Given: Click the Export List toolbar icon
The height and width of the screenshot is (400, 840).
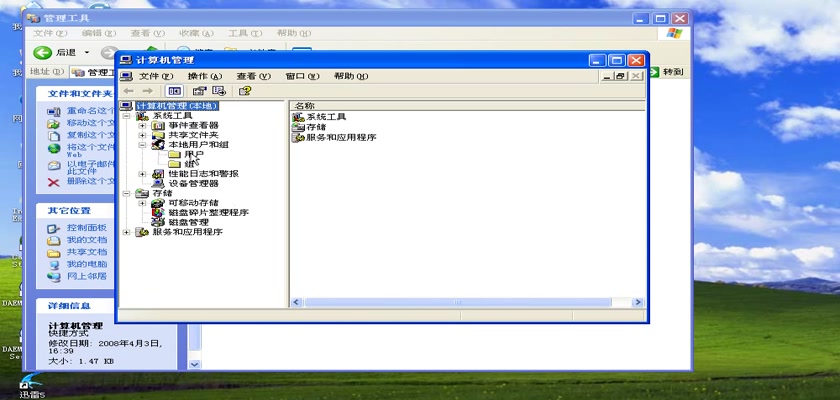Looking at the screenshot, I should pos(219,91).
